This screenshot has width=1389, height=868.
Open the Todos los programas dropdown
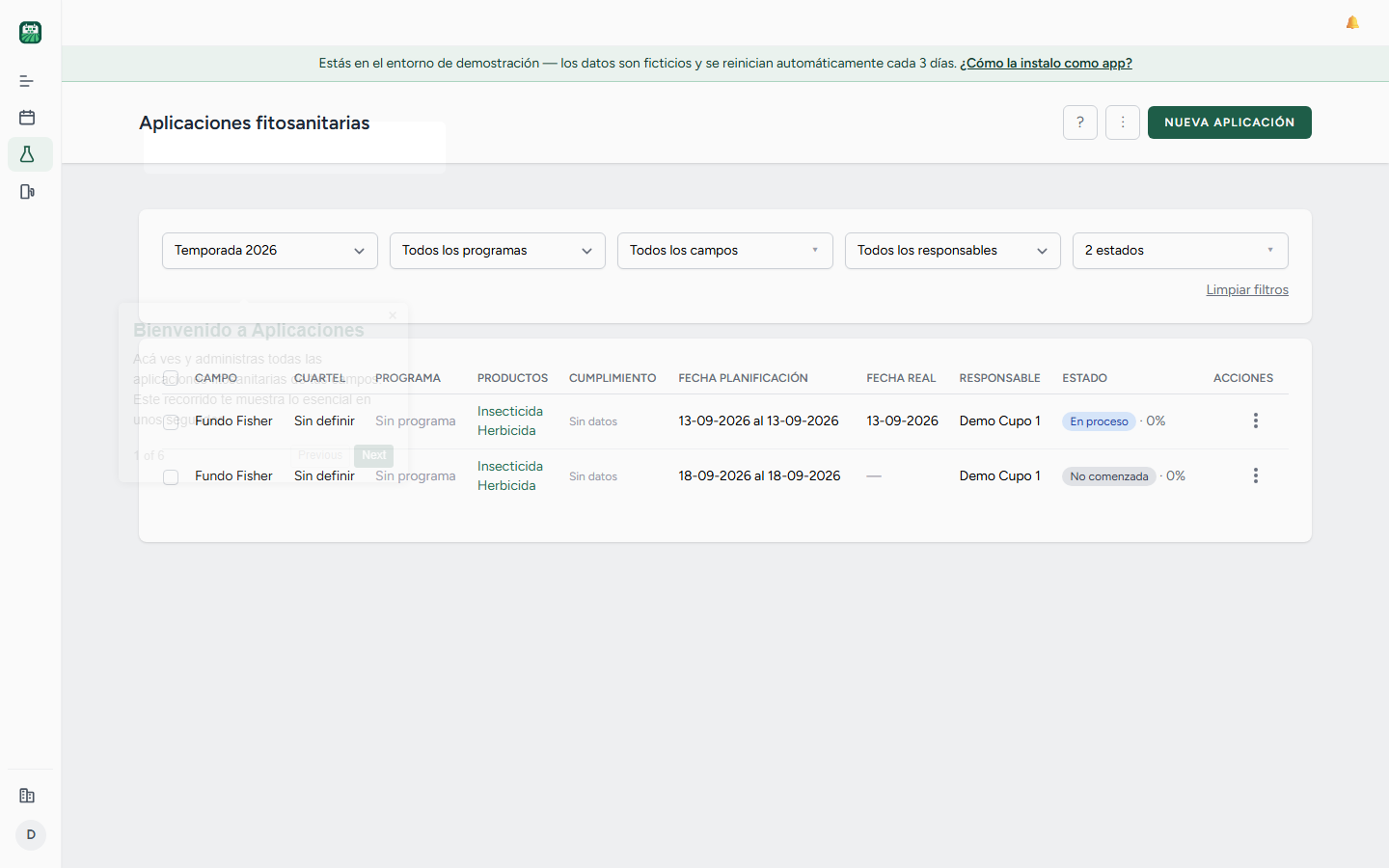pos(498,251)
